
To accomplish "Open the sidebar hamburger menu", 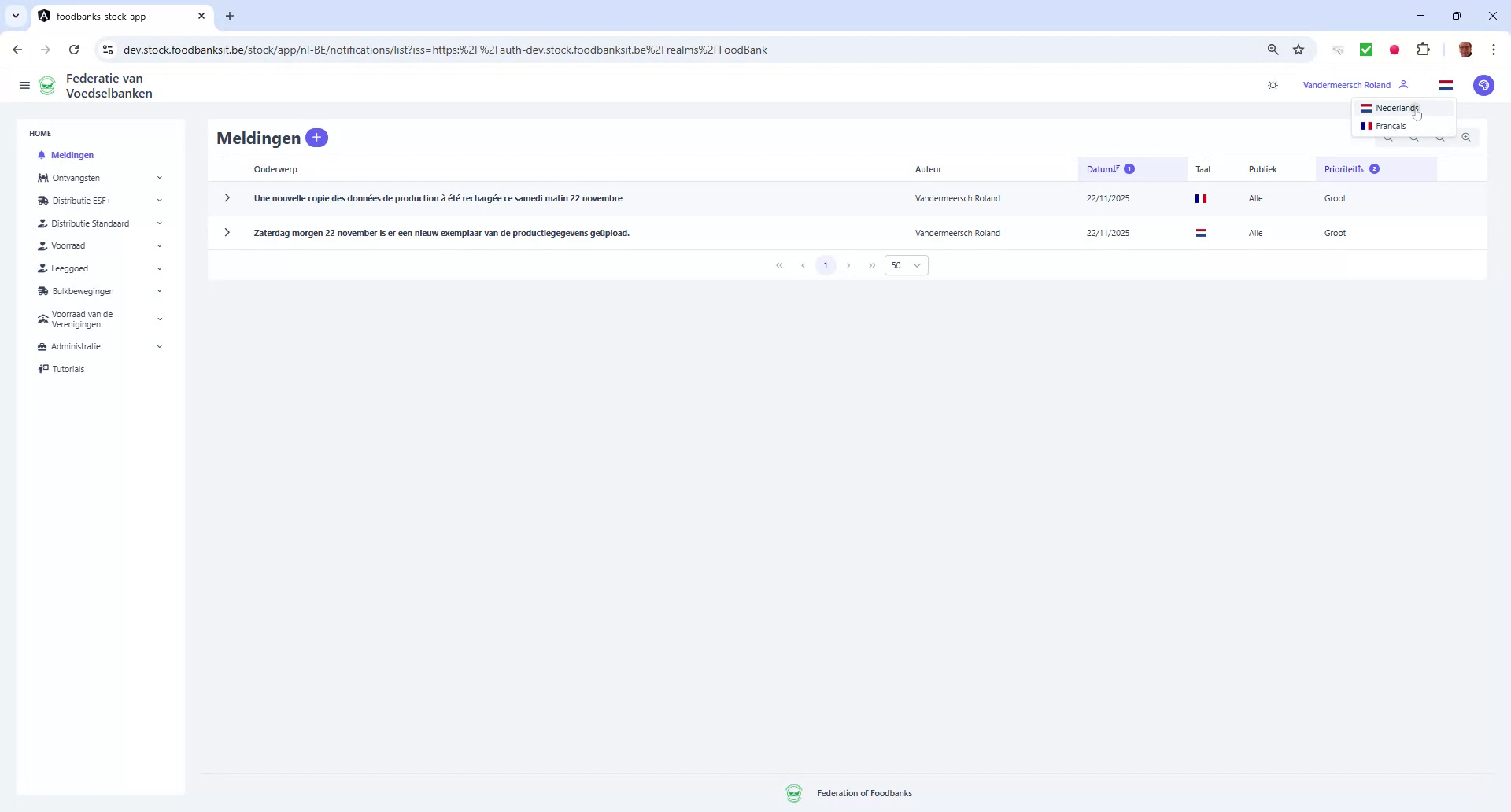I will coord(24,85).
